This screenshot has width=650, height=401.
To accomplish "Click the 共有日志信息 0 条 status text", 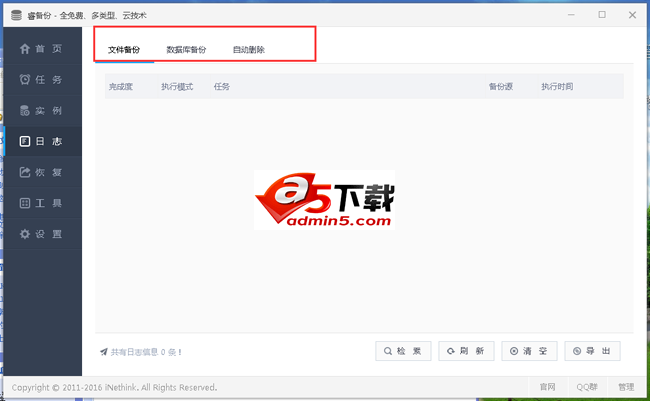I will click(x=146, y=352).
